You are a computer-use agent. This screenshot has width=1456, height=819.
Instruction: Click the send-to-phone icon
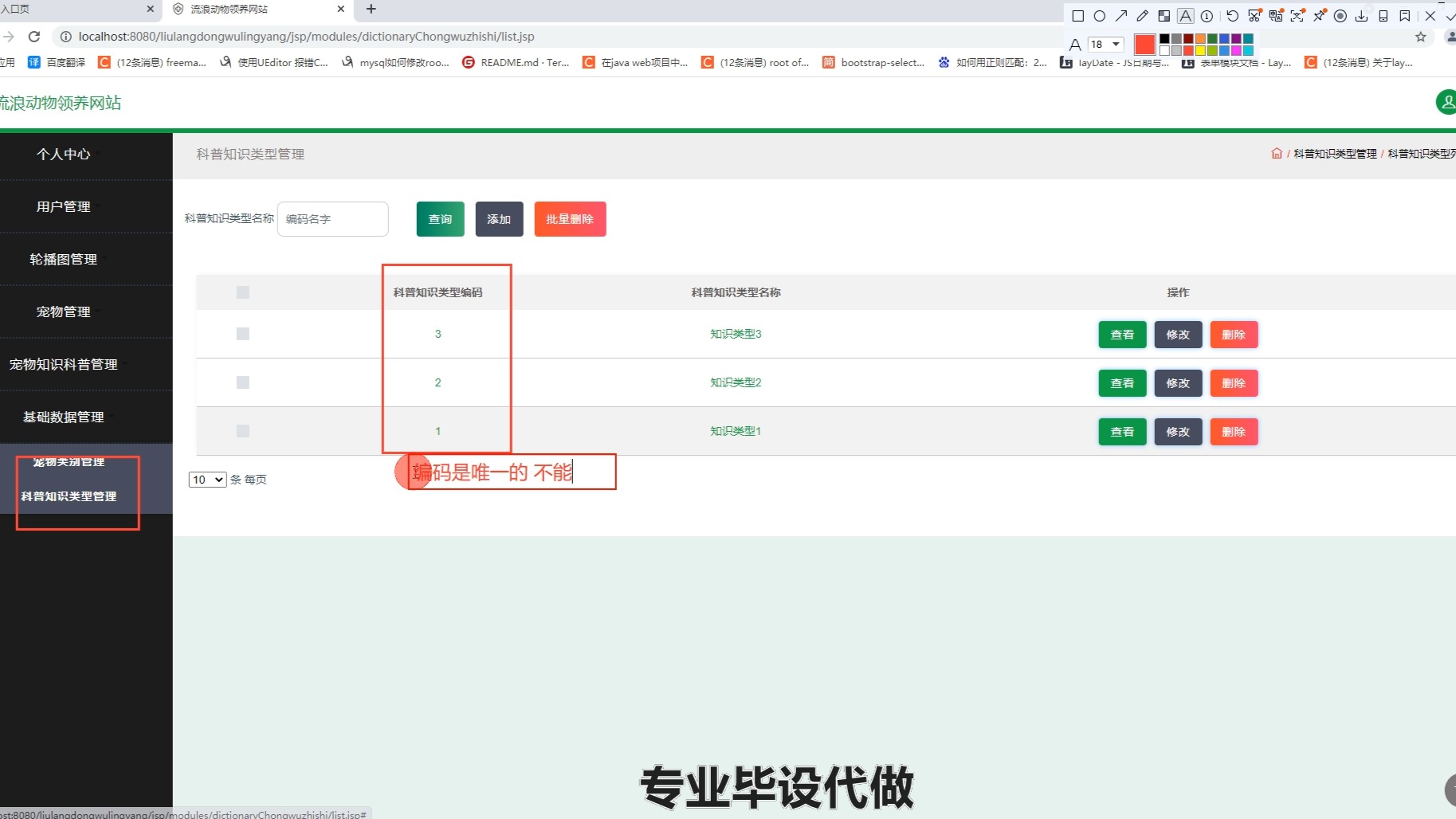pos(1383,16)
